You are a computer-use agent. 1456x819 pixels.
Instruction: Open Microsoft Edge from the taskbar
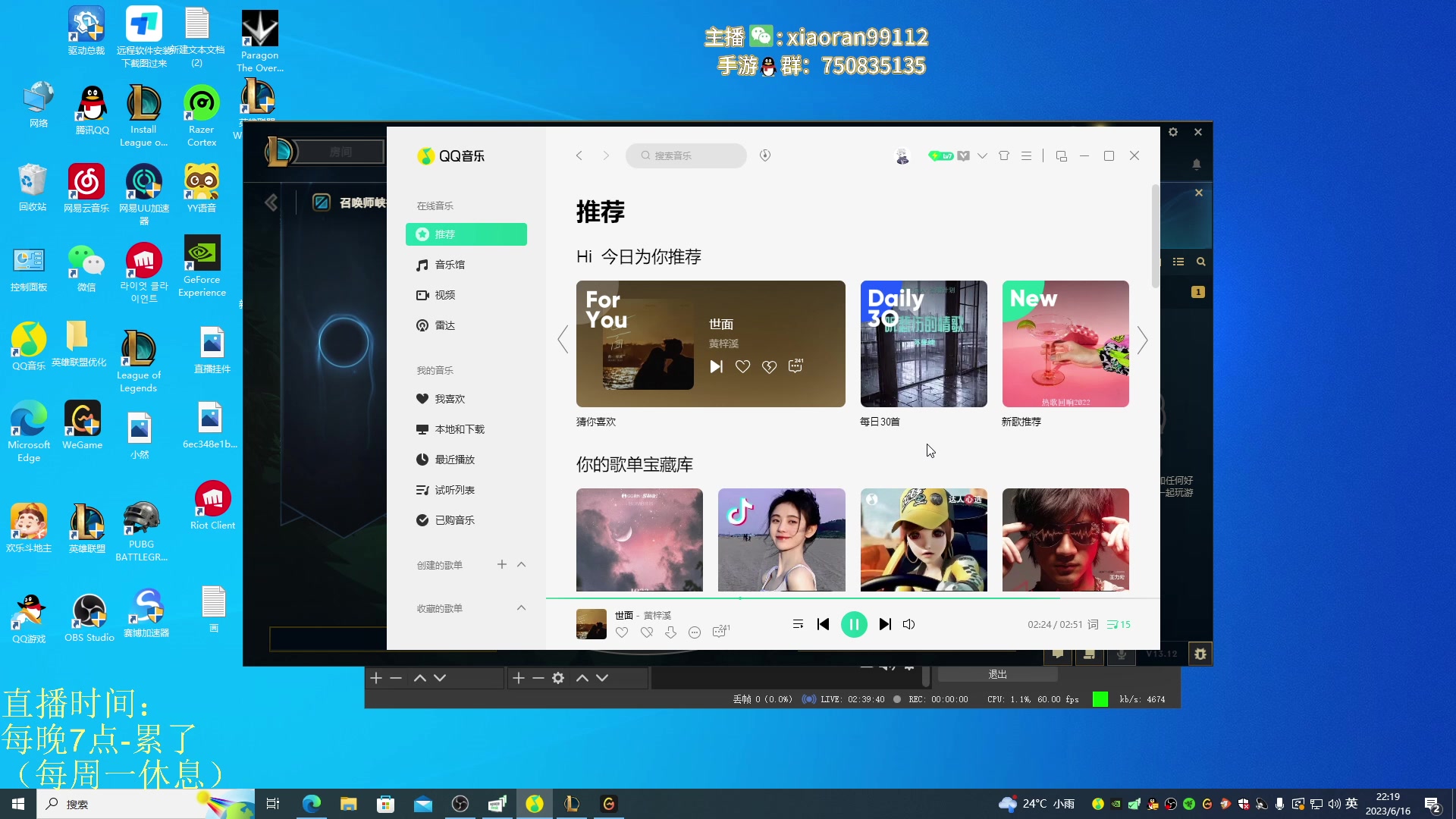pos(311,804)
